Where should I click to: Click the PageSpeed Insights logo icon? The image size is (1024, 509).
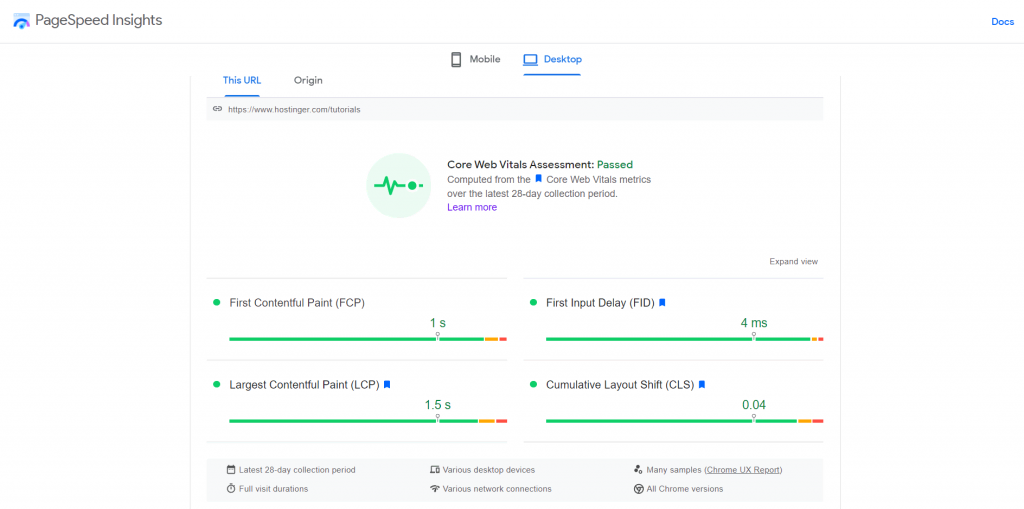point(21,21)
